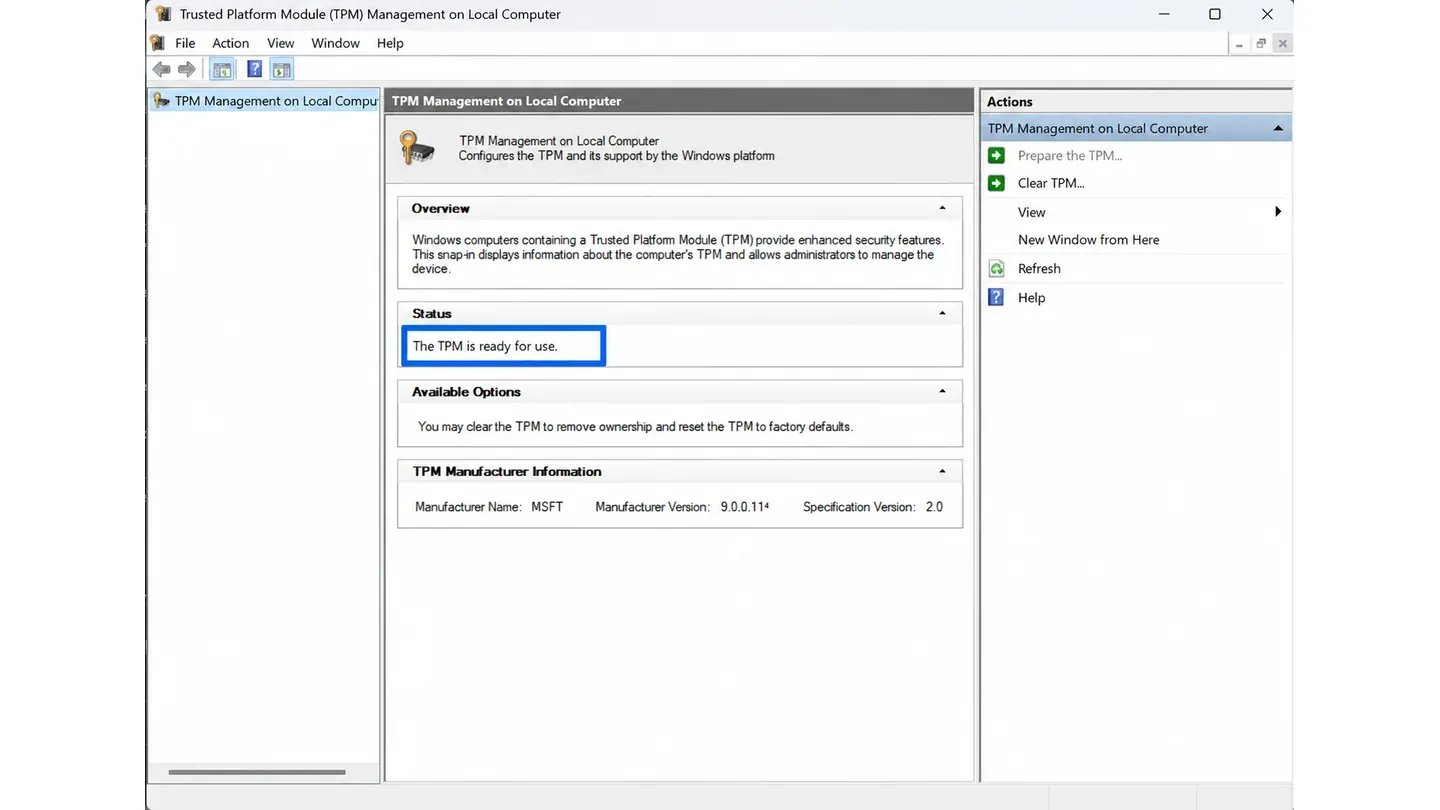Click the console tree horizontal scrollbar
1440x810 pixels.
coord(257,772)
